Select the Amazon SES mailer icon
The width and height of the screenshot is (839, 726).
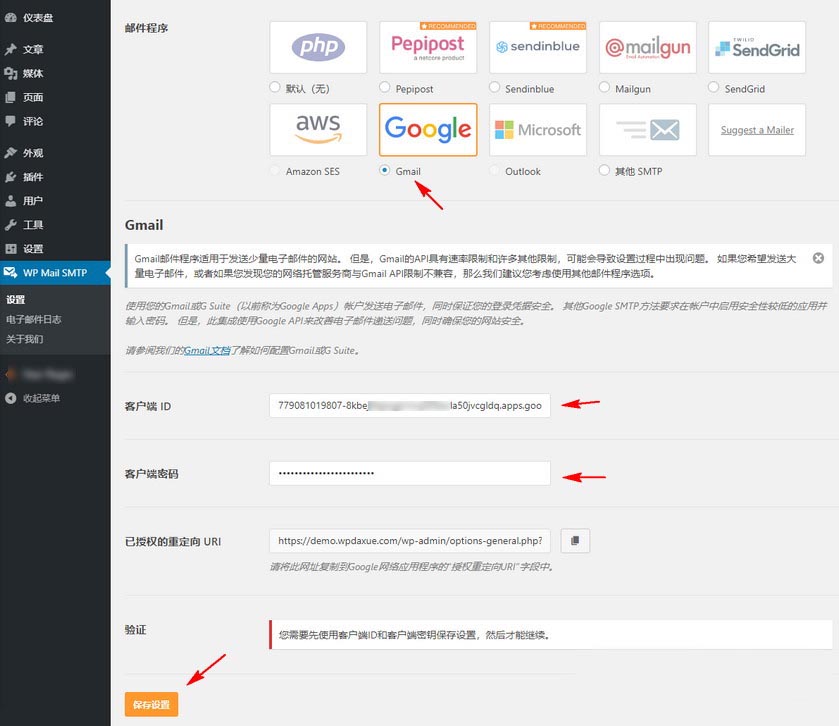[x=318, y=130]
